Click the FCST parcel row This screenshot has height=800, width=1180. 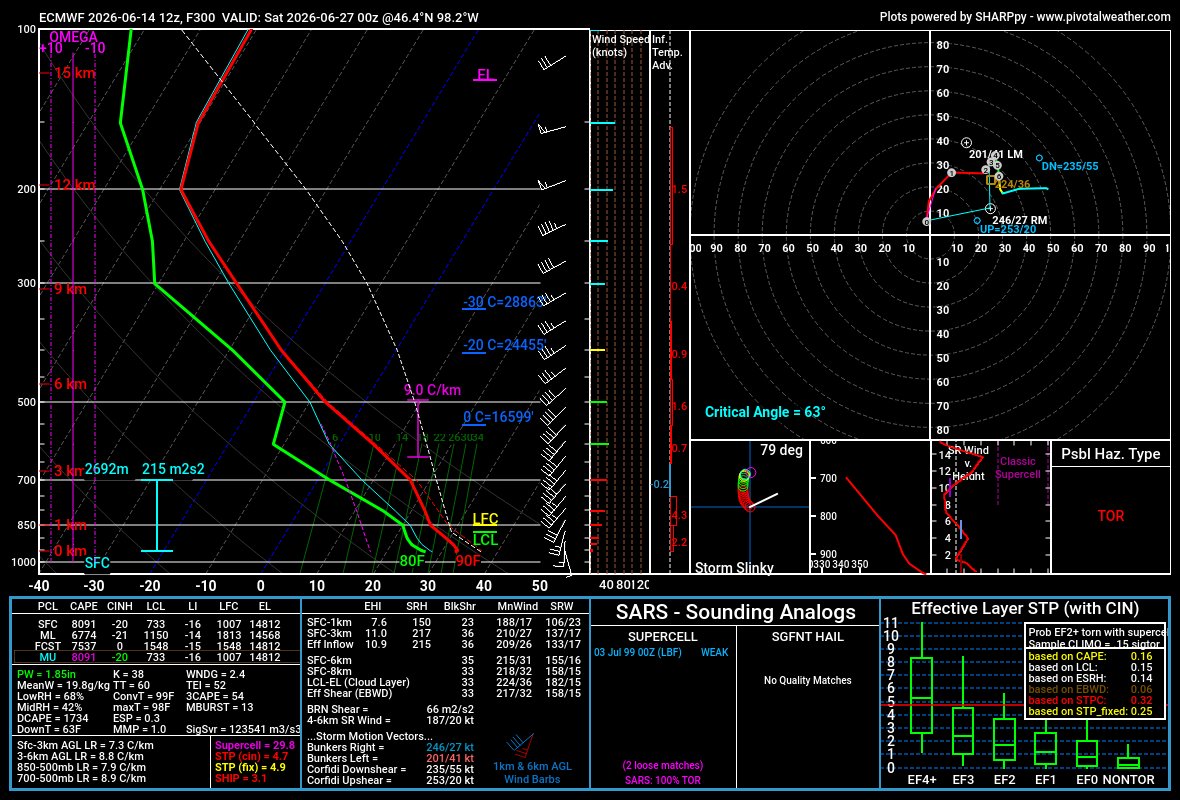[x=156, y=646]
